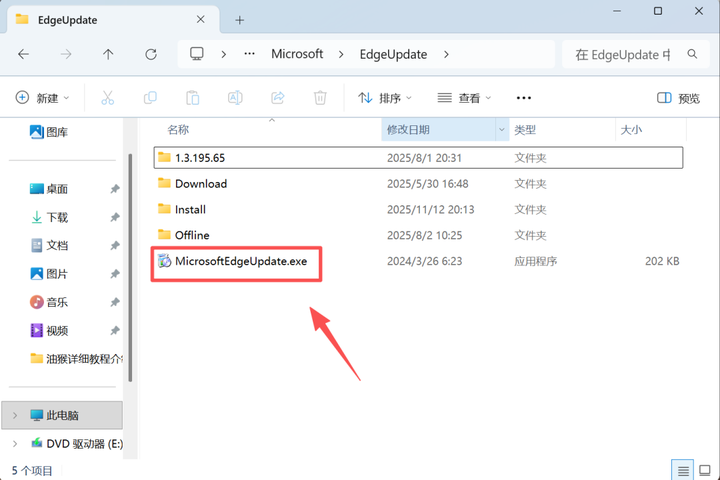Unpin 下载 using its pin icon
720x480 pixels.
[115, 217]
